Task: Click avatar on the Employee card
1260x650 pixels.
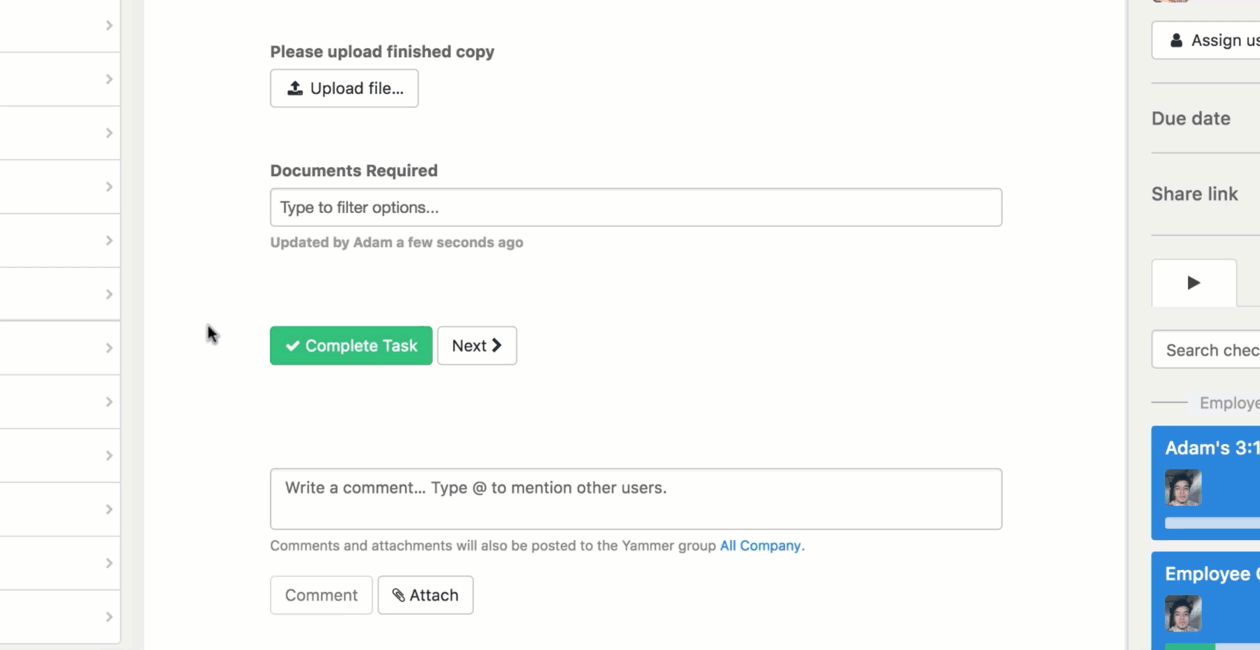Action: tap(1183, 613)
